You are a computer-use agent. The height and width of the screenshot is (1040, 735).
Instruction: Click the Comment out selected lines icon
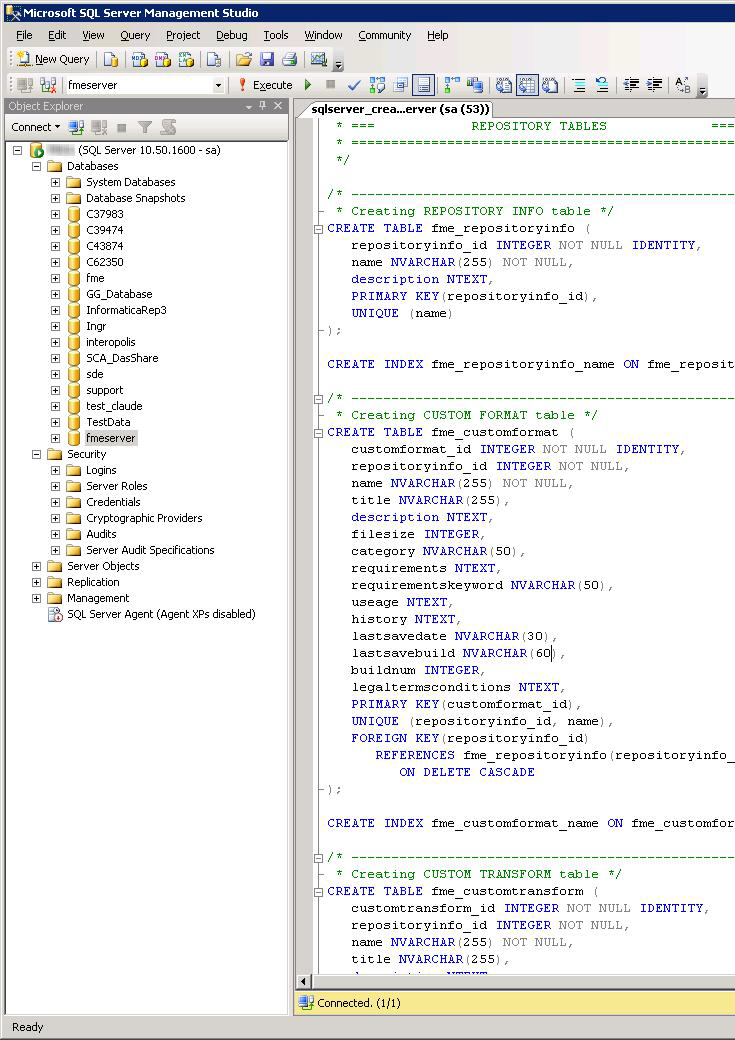point(579,85)
